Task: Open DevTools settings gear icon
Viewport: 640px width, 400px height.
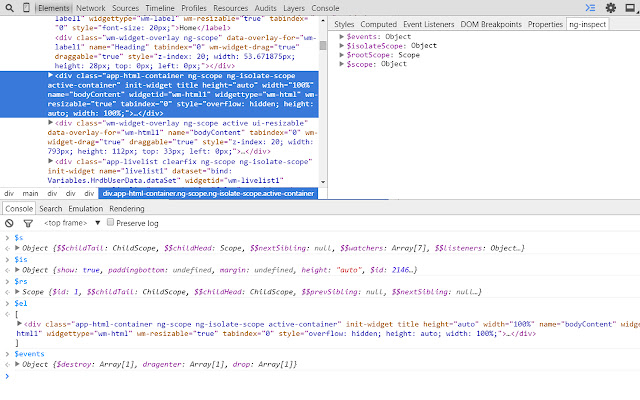Action: click(611, 7)
